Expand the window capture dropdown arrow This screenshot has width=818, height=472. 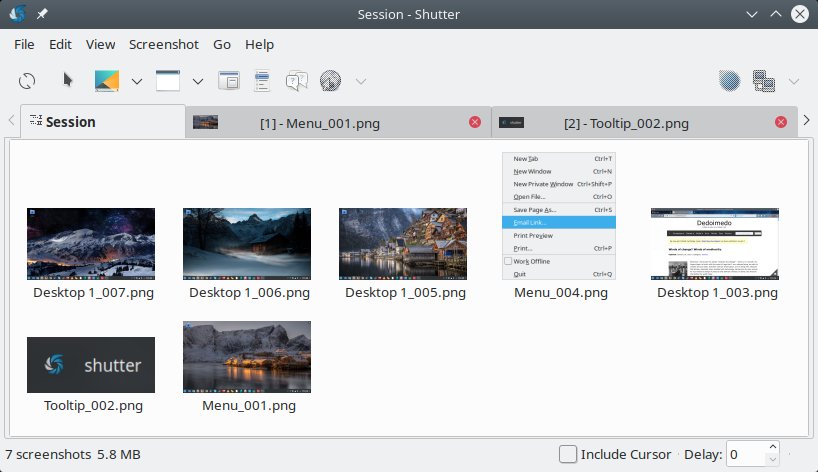(198, 81)
